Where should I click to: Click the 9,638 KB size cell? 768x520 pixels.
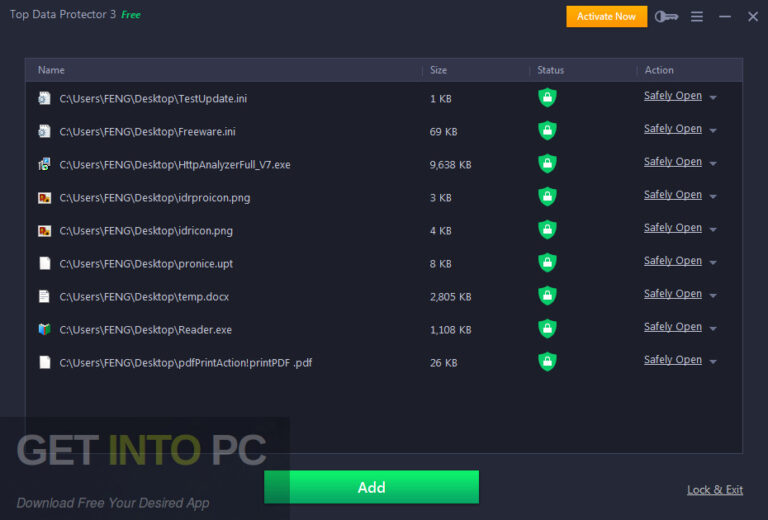(450, 165)
